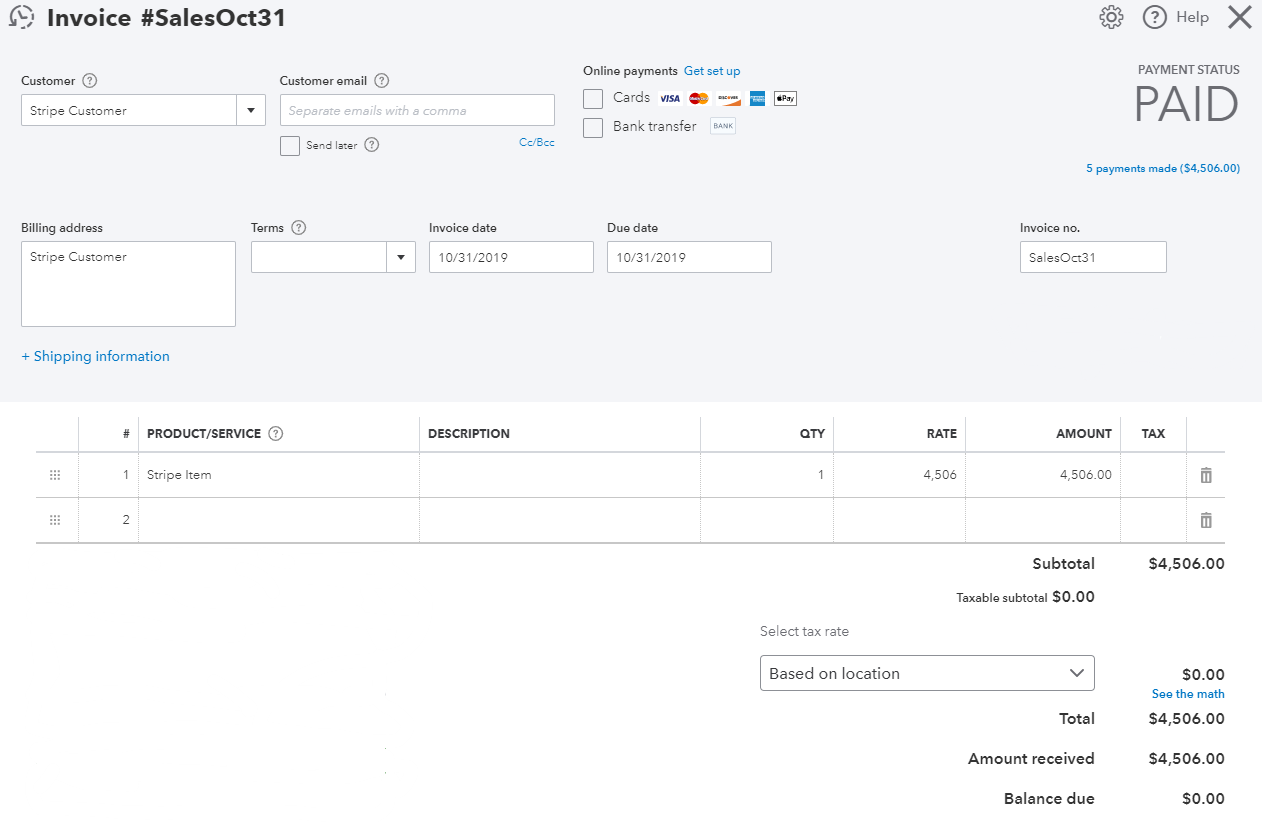
Task: Show help for Send later option
Action: tap(372, 145)
